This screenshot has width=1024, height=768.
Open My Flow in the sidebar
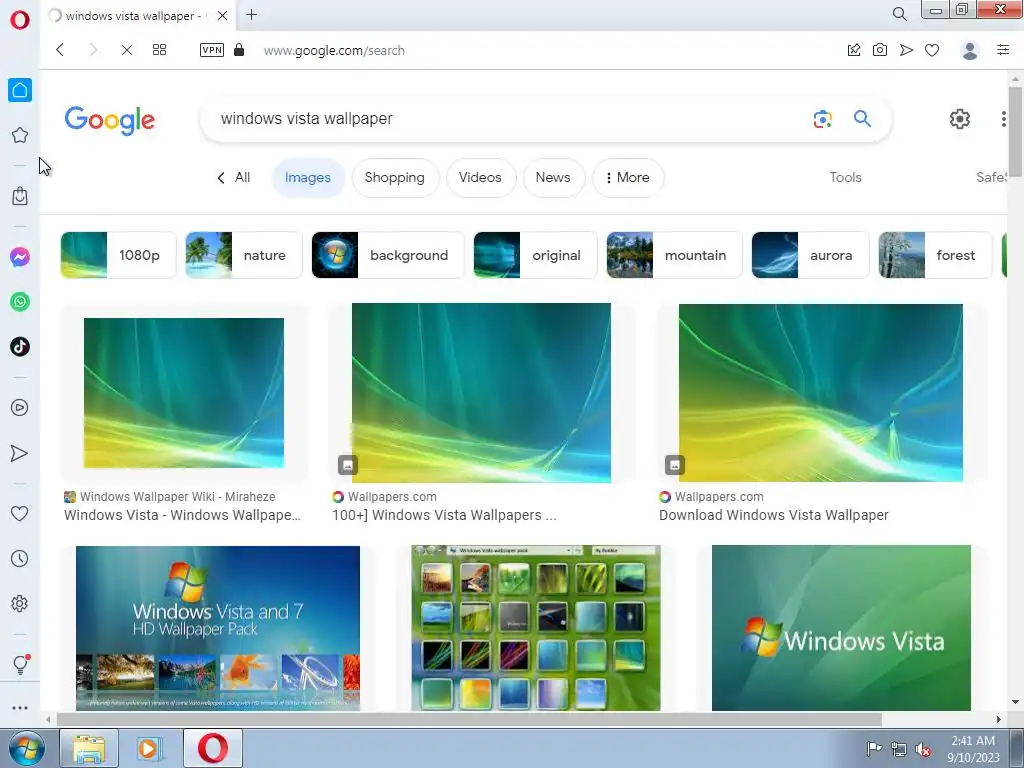pos(20,453)
